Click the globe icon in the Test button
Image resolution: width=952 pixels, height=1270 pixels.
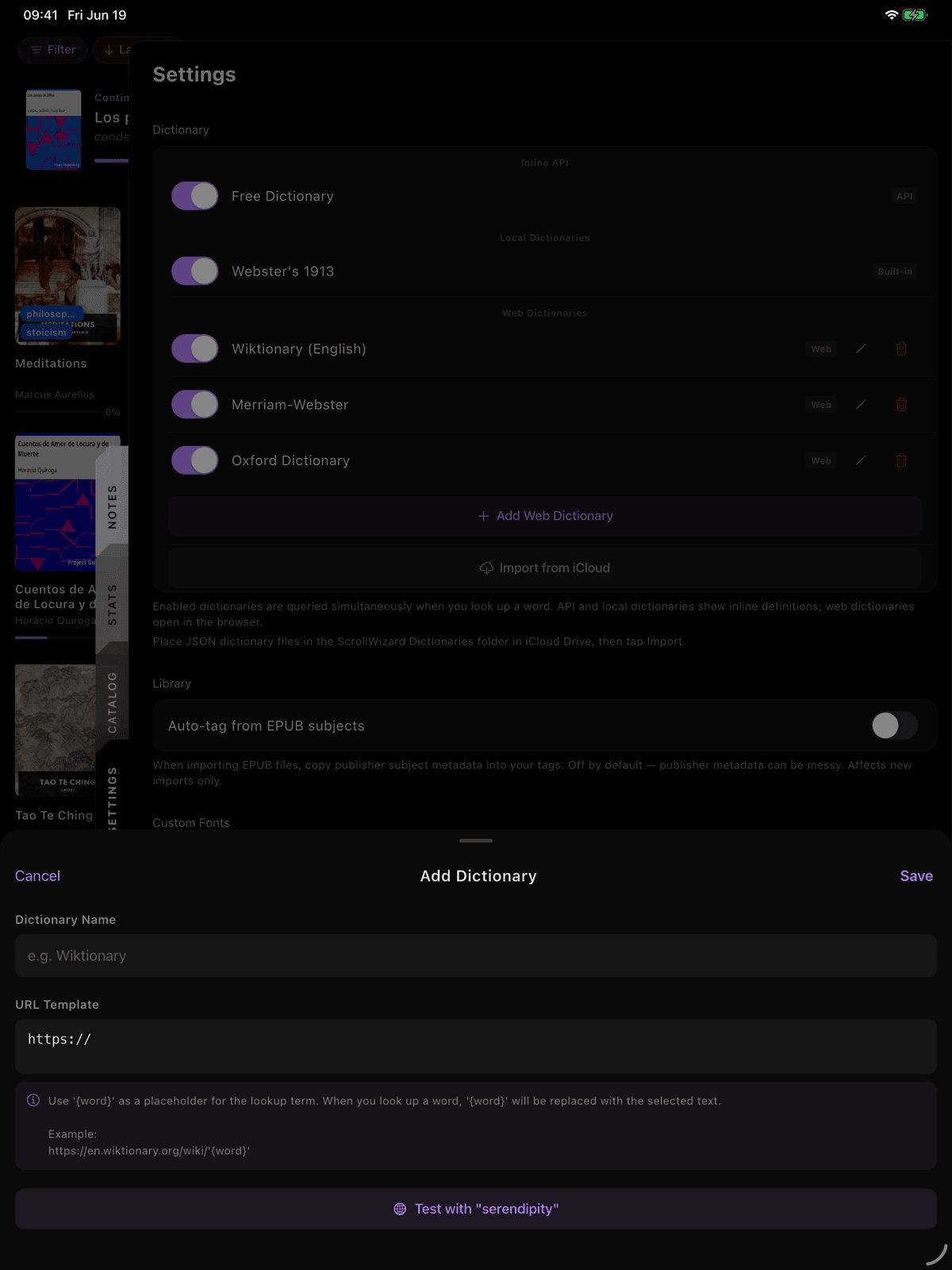(x=400, y=1209)
